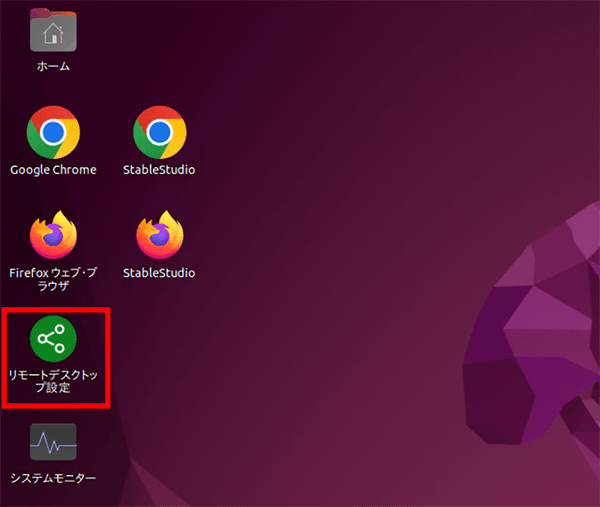Click the waveform graphic of System Monitor
The image size is (600, 507).
pos(53,443)
